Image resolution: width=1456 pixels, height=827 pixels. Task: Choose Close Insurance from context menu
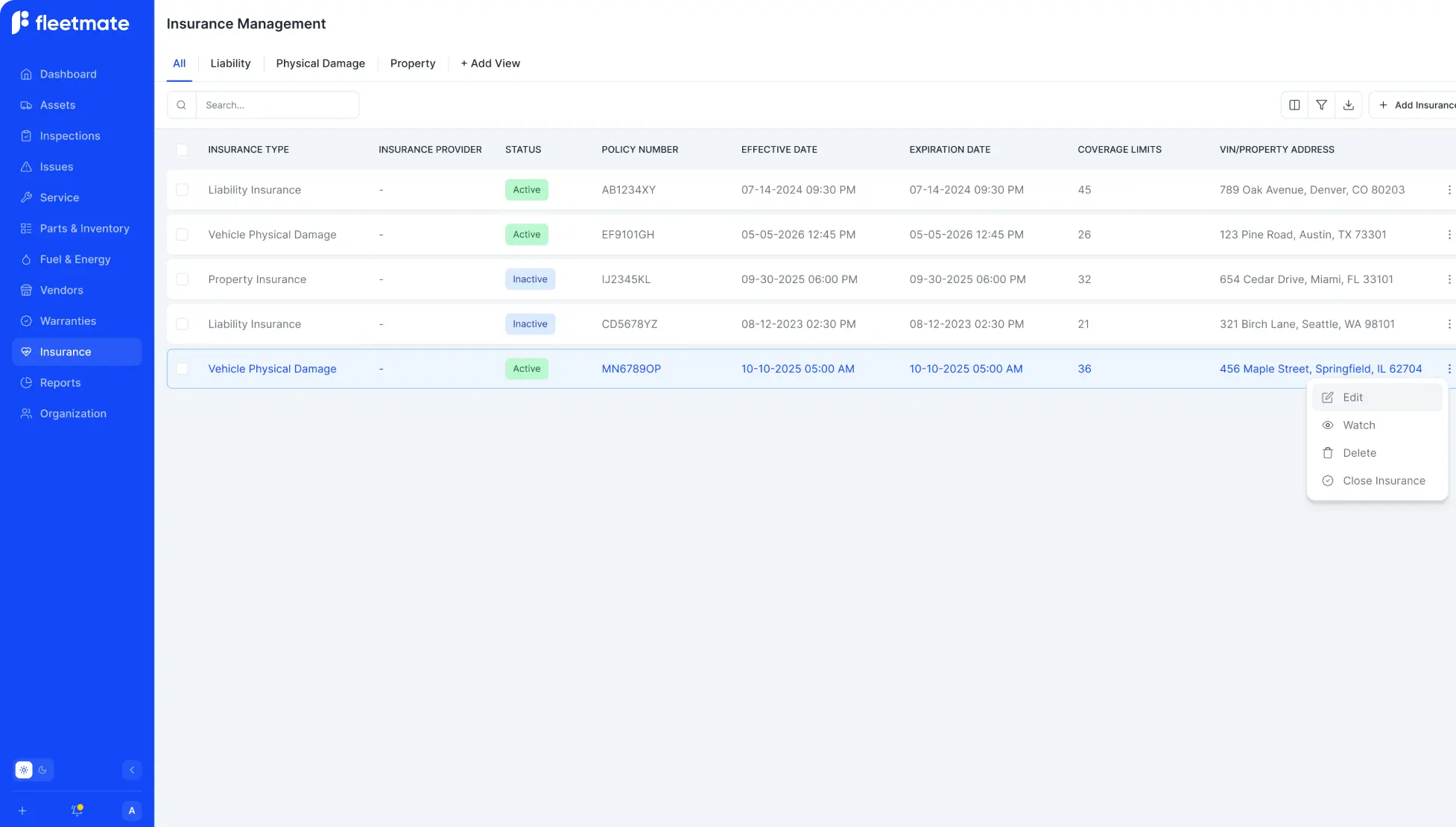tap(1383, 481)
